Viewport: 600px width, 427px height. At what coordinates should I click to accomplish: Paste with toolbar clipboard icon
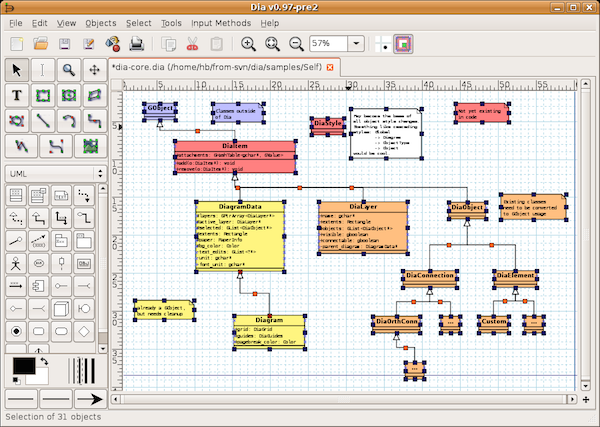pyautogui.click(x=217, y=44)
